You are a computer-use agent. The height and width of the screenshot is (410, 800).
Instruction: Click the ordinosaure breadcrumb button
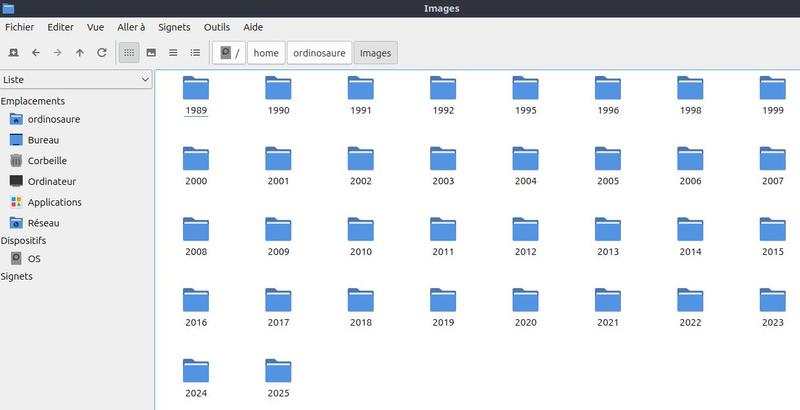[319, 53]
